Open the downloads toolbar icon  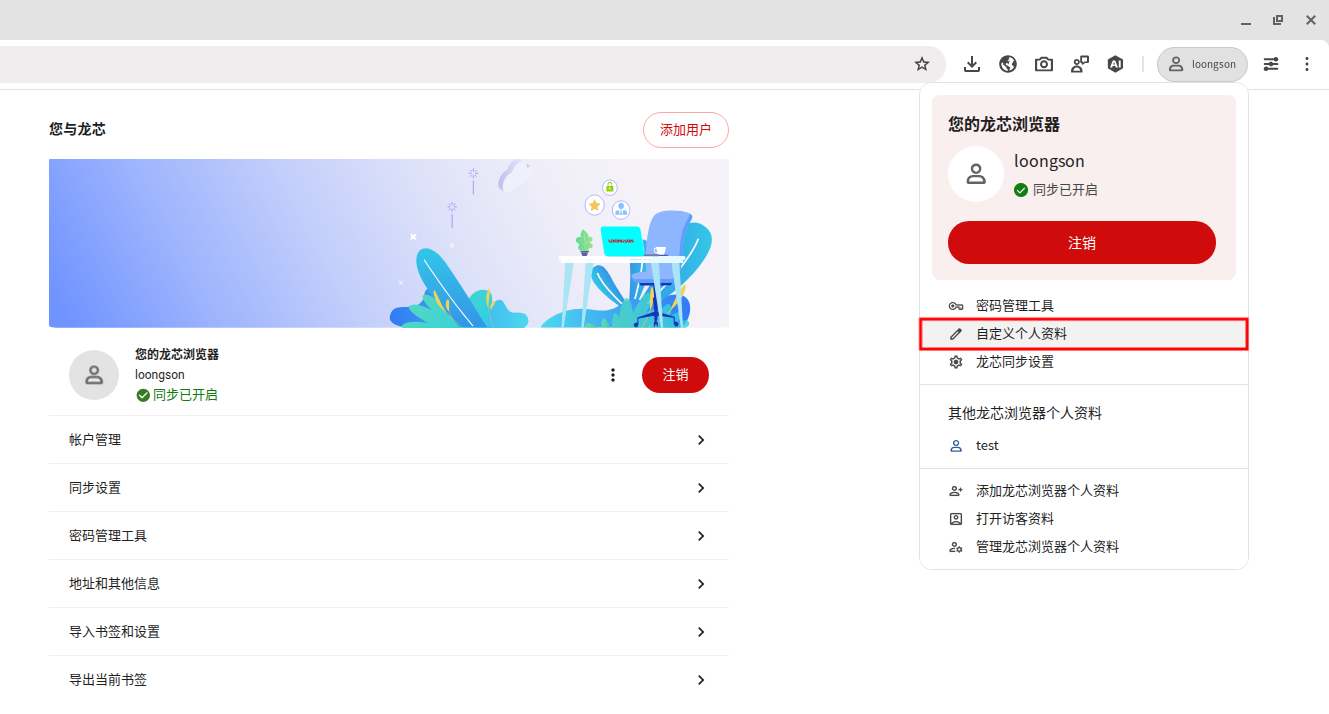click(x=971, y=64)
